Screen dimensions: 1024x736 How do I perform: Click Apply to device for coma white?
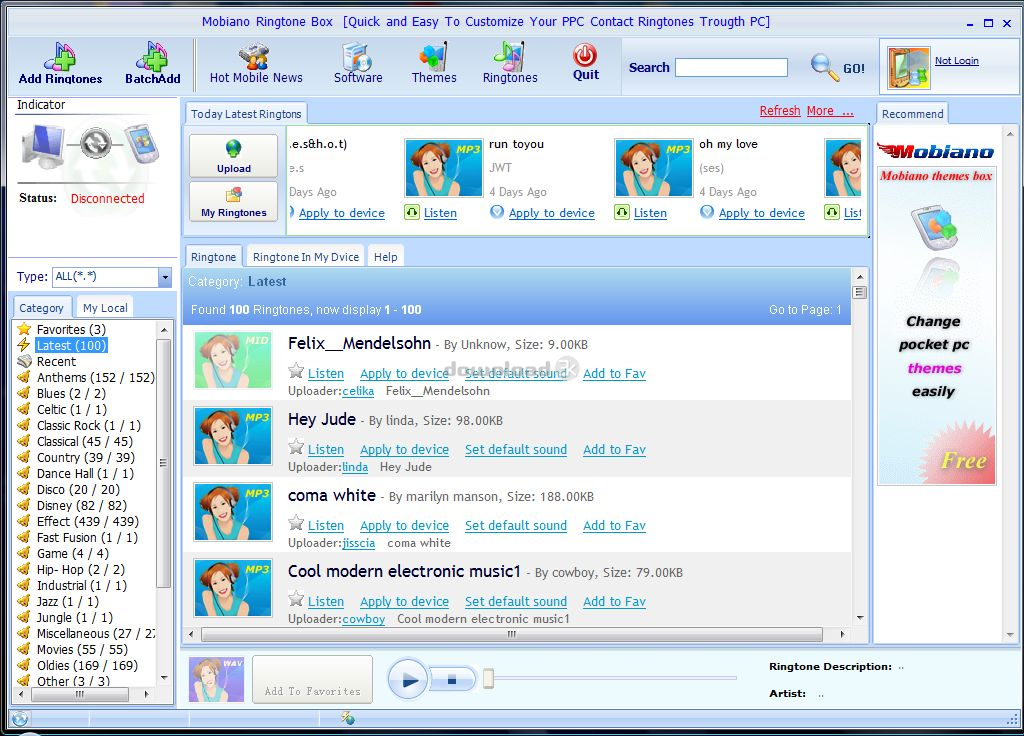tap(404, 525)
